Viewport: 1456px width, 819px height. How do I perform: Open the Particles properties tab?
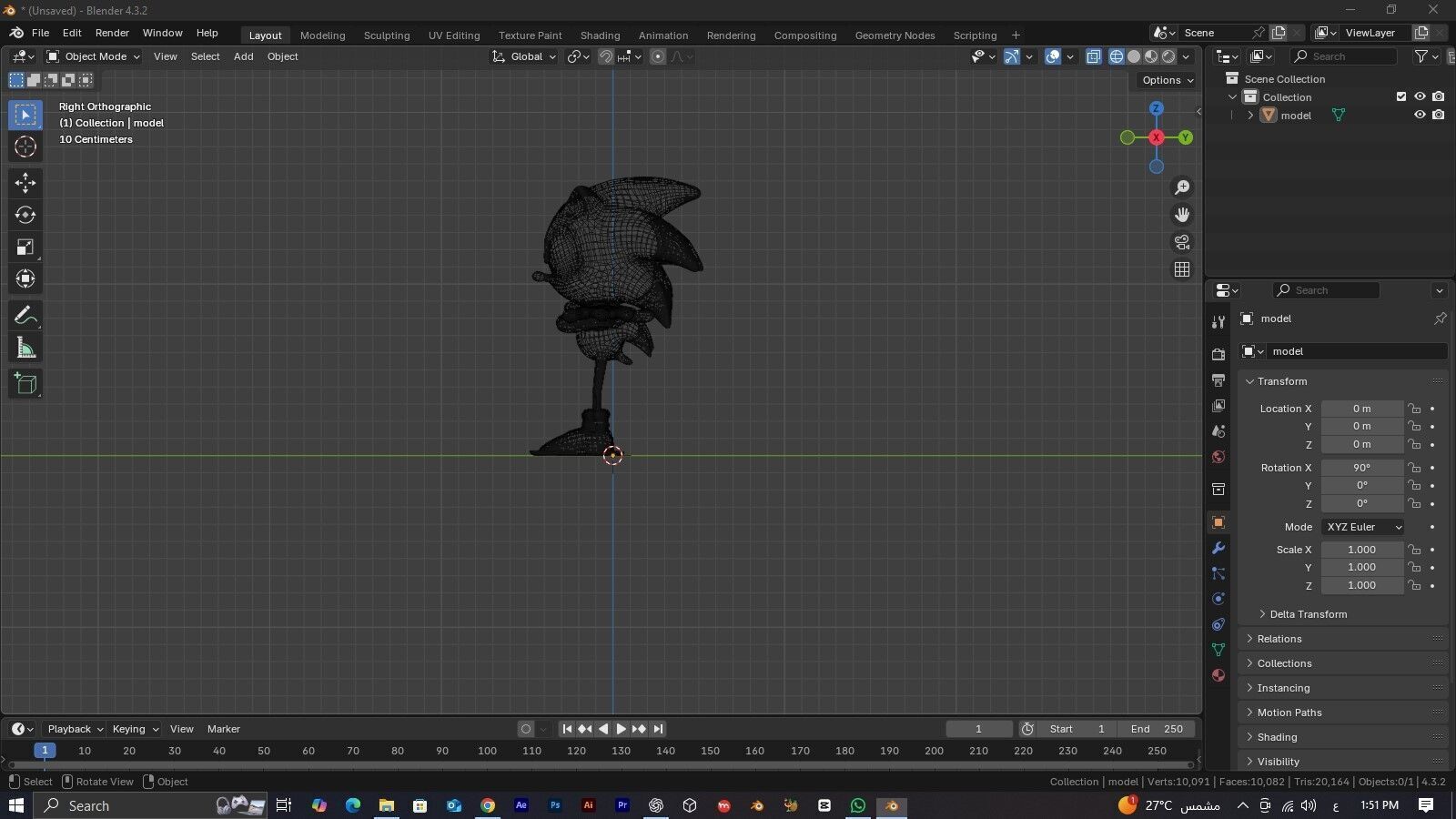click(1218, 573)
